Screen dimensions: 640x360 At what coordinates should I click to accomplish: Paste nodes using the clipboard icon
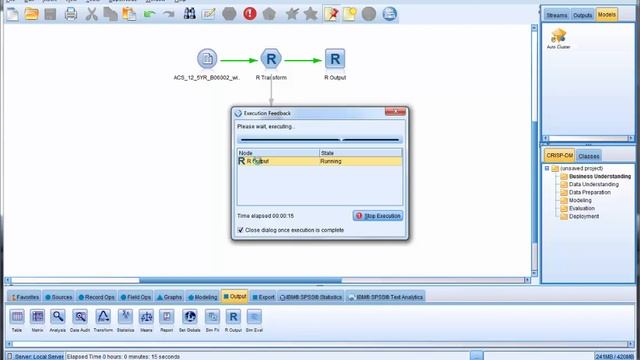[129, 14]
